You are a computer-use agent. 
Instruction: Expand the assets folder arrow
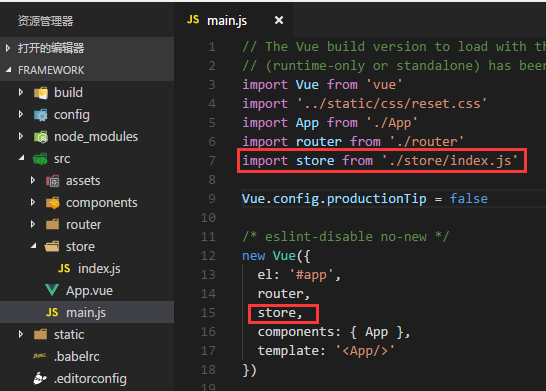point(33,180)
